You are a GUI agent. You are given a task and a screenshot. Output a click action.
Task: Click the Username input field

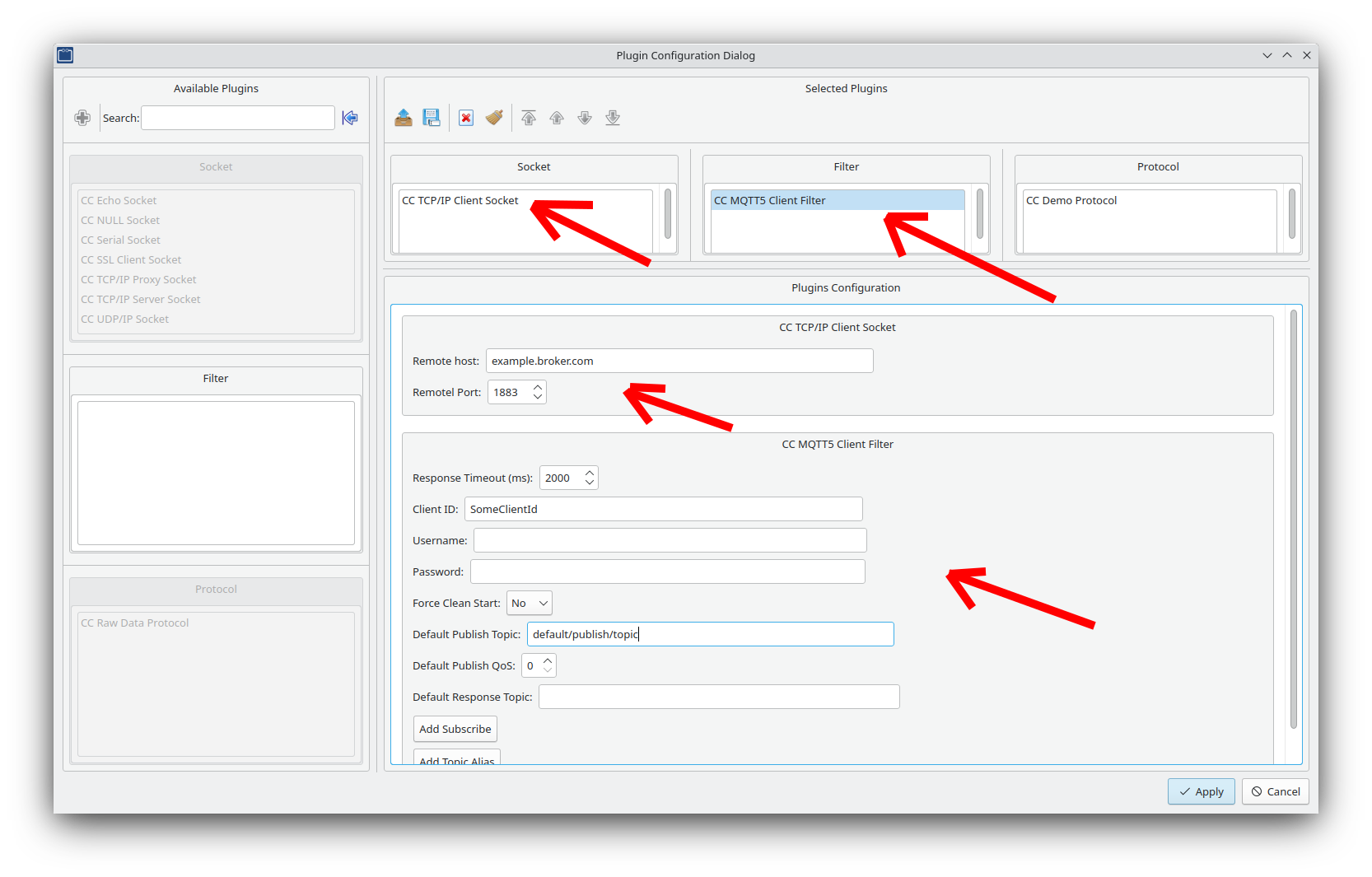(x=669, y=540)
